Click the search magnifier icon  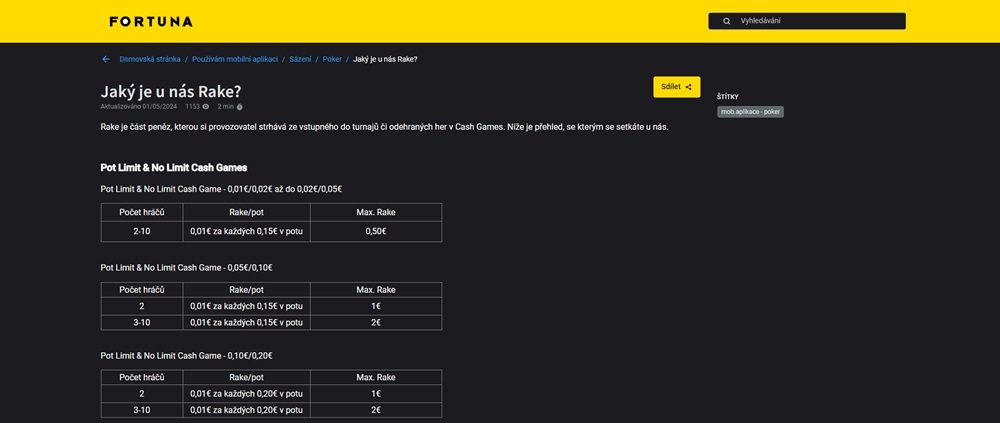[727, 21]
